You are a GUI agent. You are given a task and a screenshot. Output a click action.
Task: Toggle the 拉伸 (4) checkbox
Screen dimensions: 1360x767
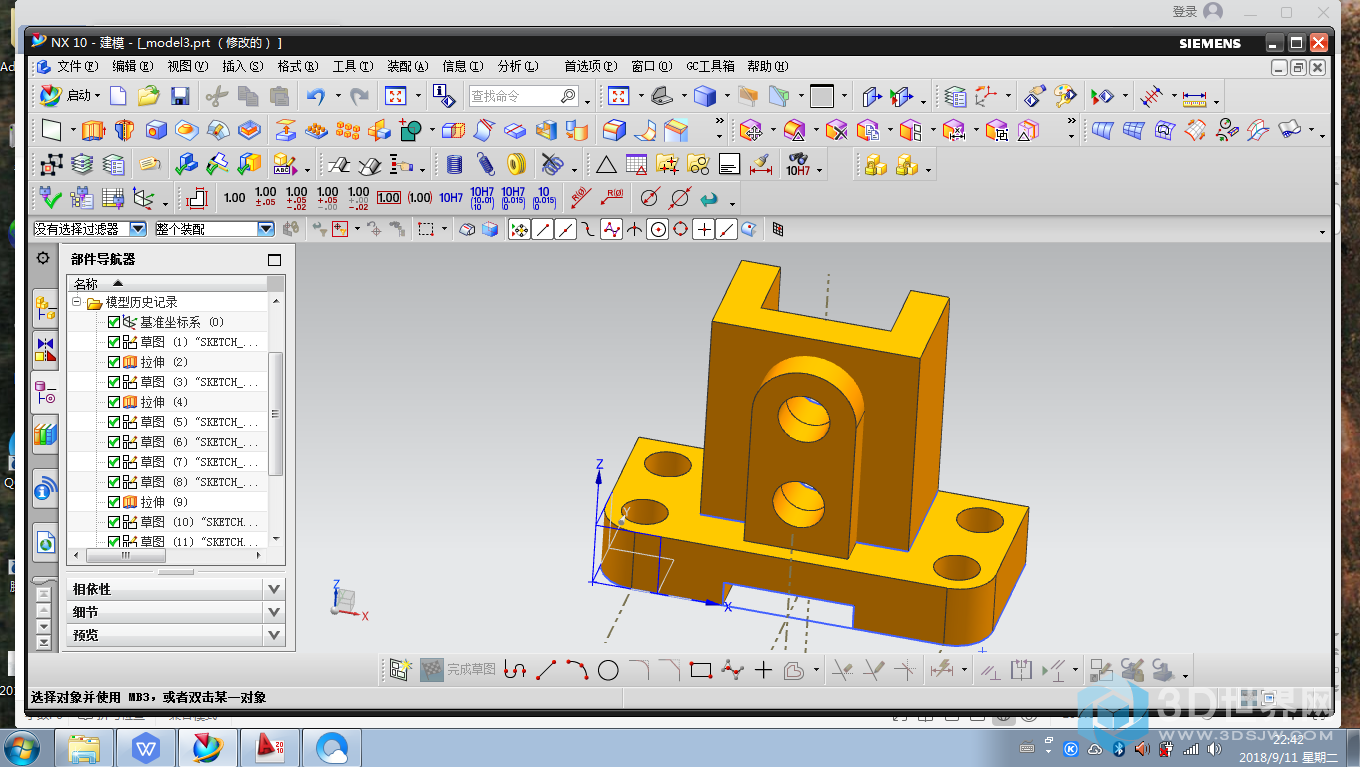pyautogui.click(x=113, y=402)
